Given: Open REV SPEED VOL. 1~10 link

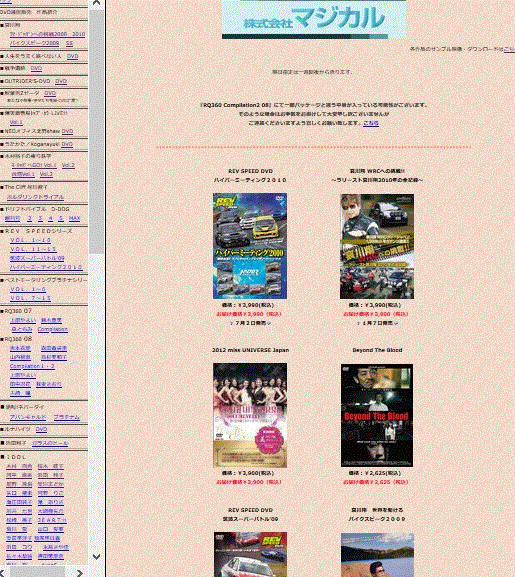Looking at the screenshot, I should coord(31,240).
